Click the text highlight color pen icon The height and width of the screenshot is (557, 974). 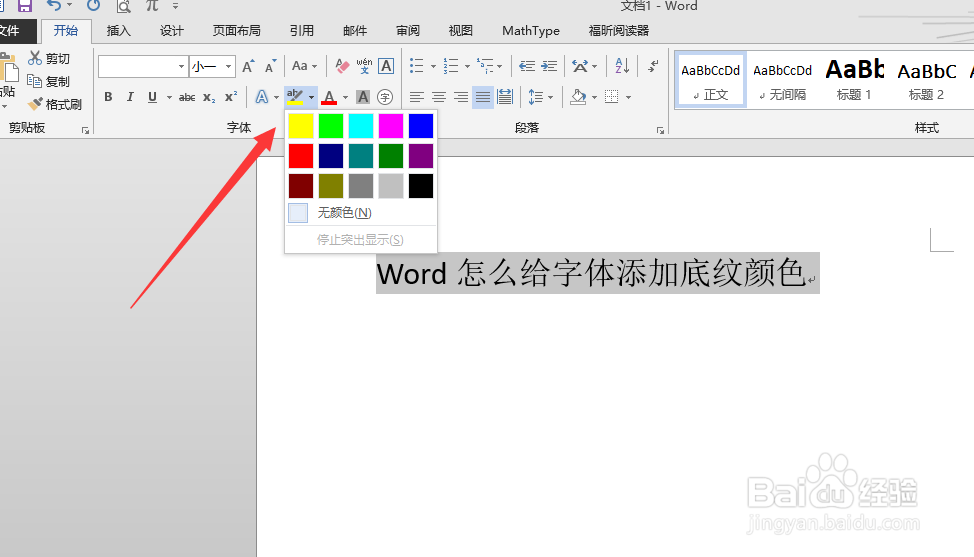click(295, 97)
